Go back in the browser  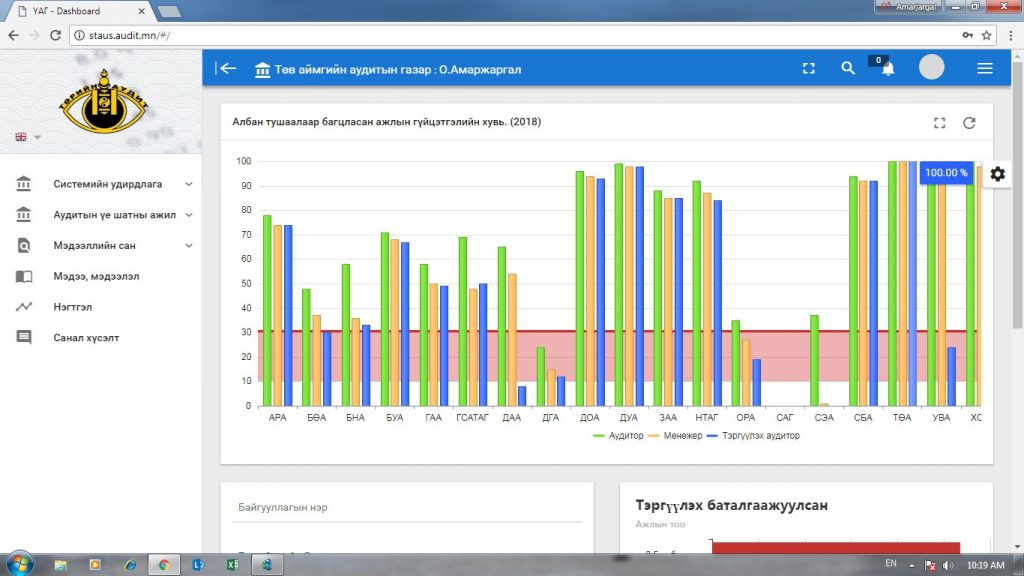click(x=14, y=35)
